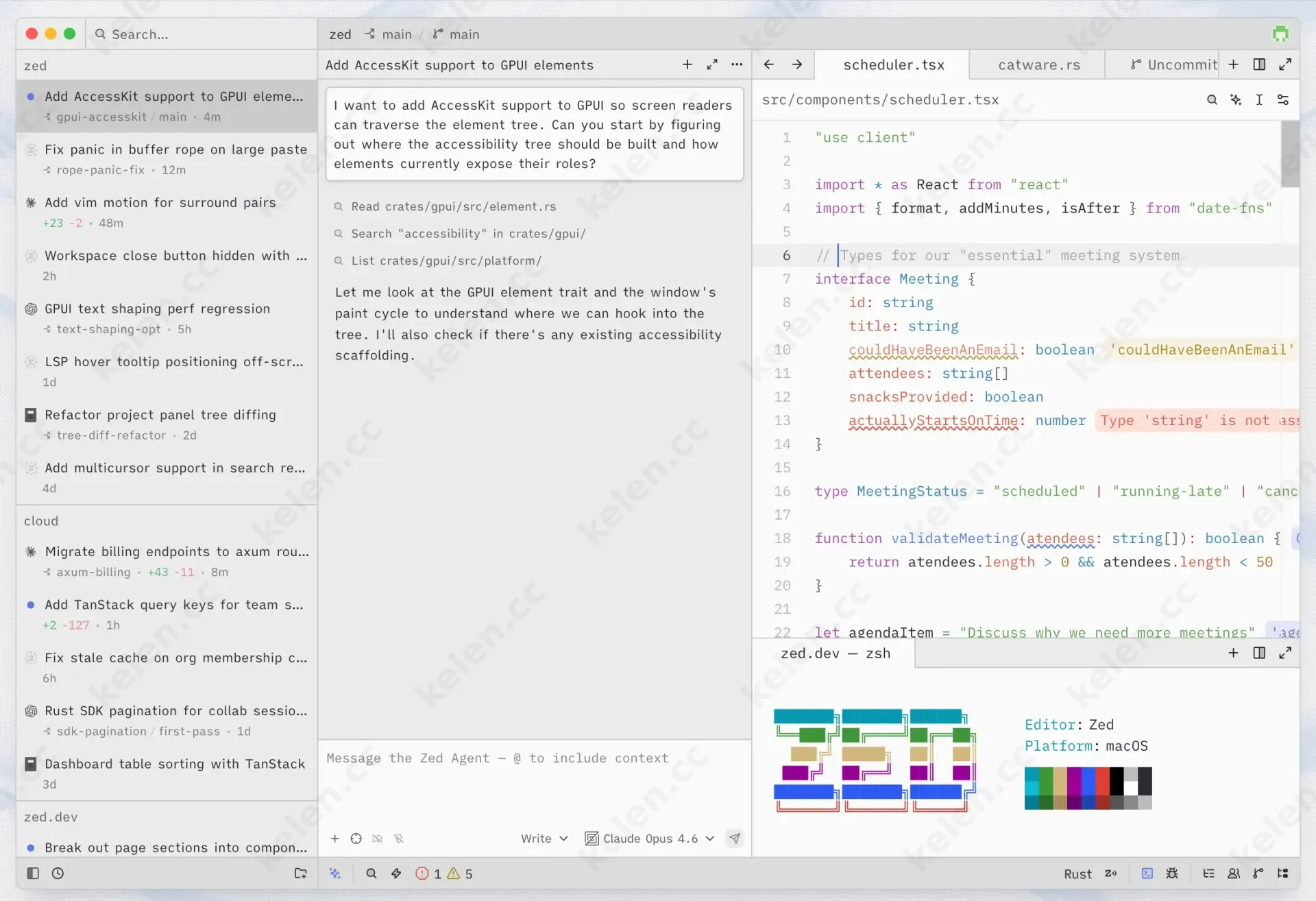The width and height of the screenshot is (1316, 901).
Task: Change the Rust language mode in the status bar
Action: 1077,874
